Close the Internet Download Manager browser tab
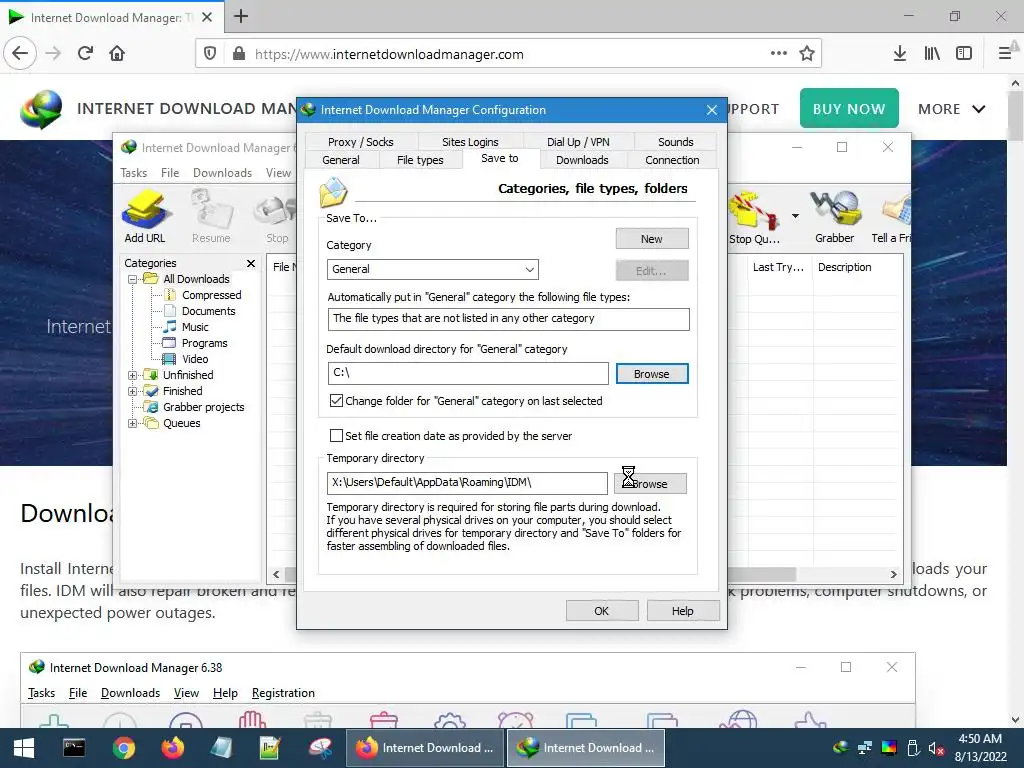1024x768 pixels. pyautogui.click(x=207, y=17)
